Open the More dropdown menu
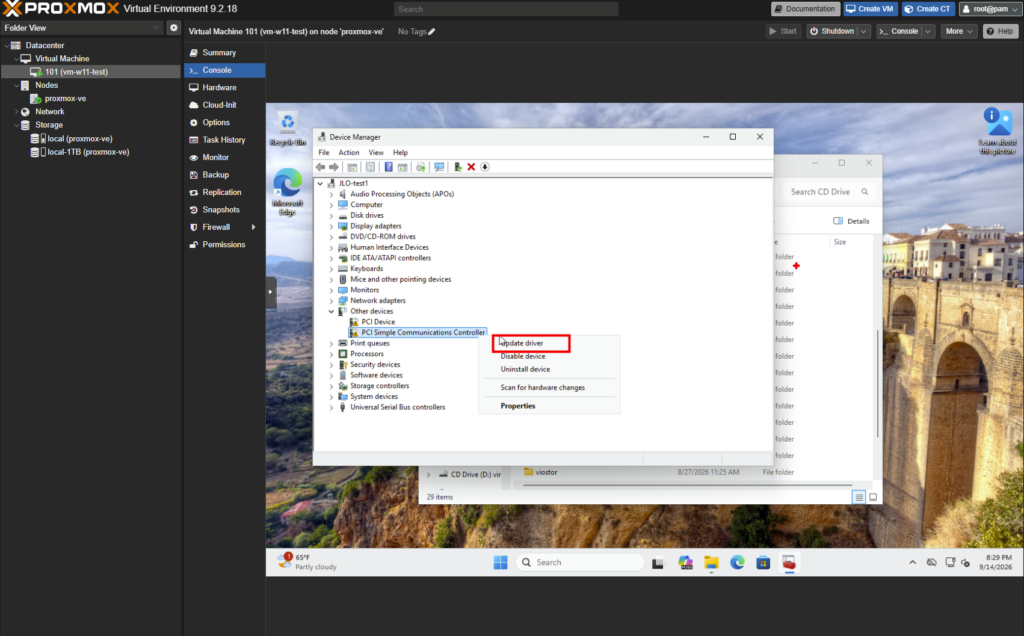 pos(959,31)
